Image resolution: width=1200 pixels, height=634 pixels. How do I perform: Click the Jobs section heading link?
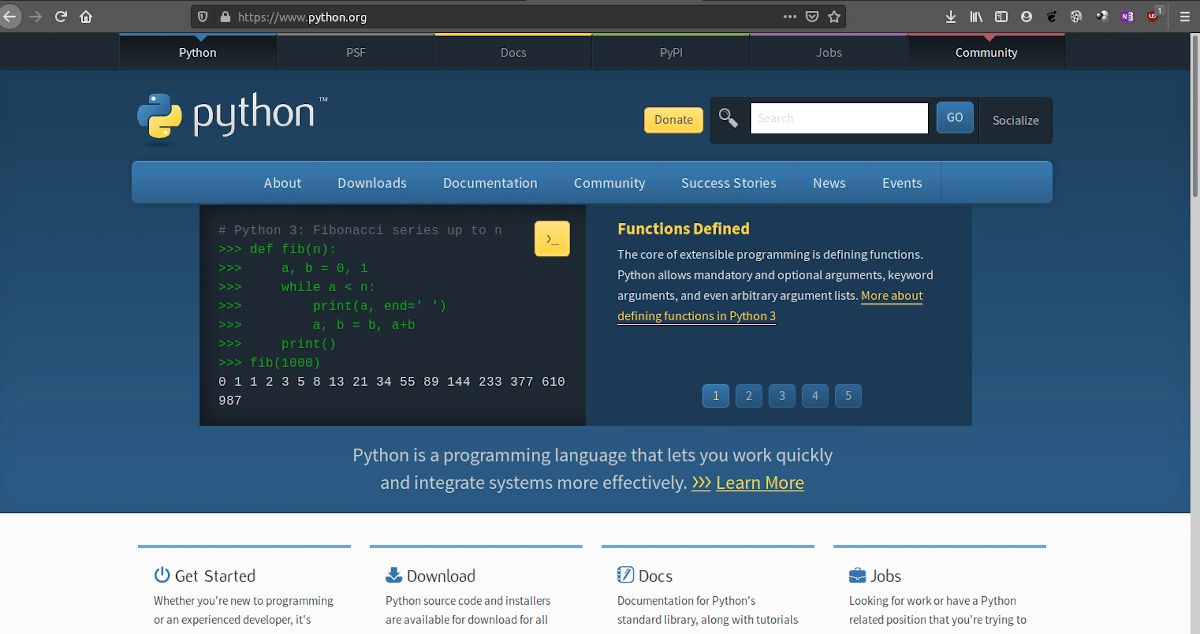[x=885, y=575]
